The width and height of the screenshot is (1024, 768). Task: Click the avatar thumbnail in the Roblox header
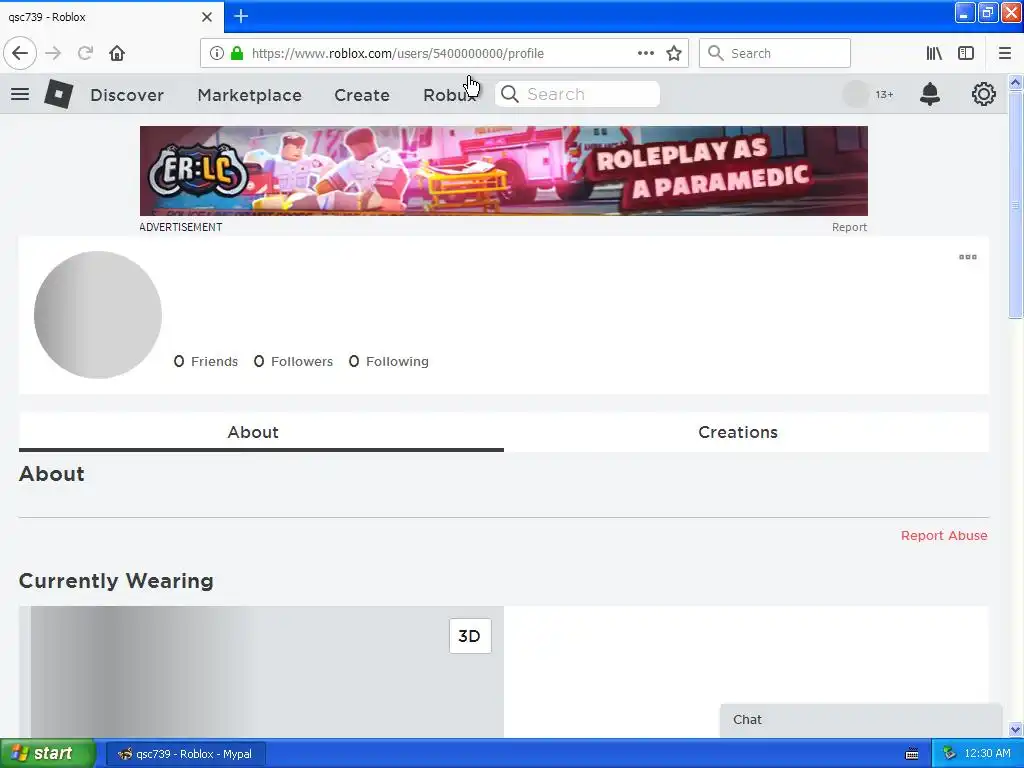(x=856, y=95)
